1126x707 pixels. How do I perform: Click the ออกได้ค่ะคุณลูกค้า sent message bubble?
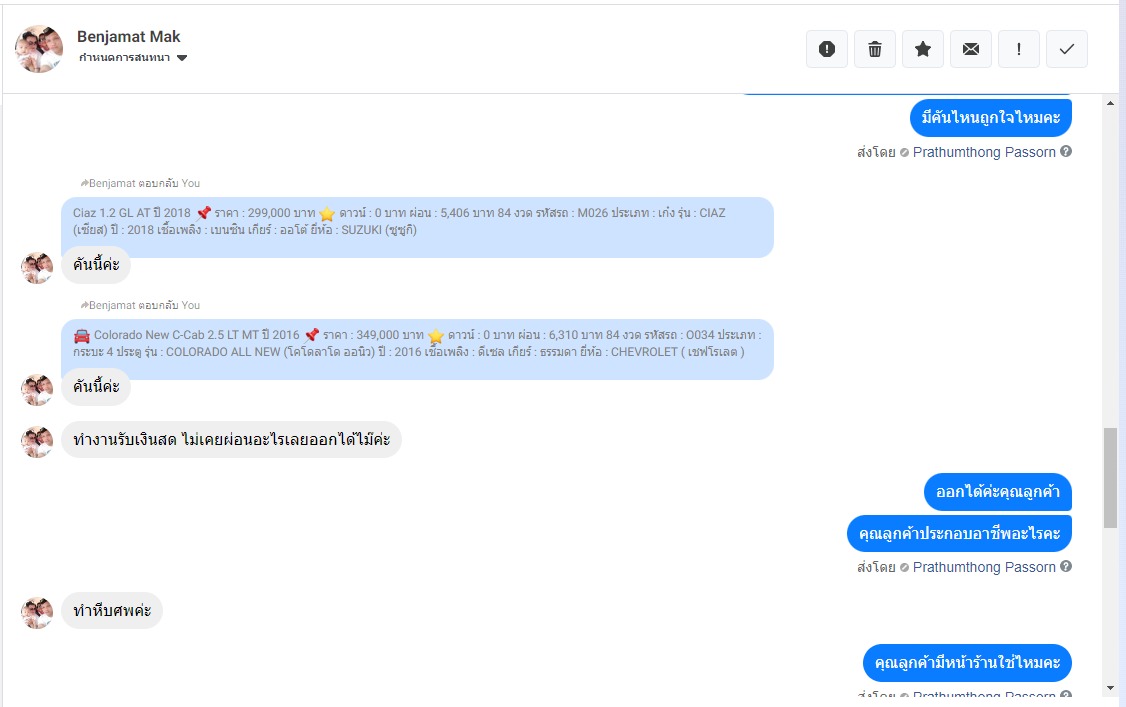coord(997,492)
